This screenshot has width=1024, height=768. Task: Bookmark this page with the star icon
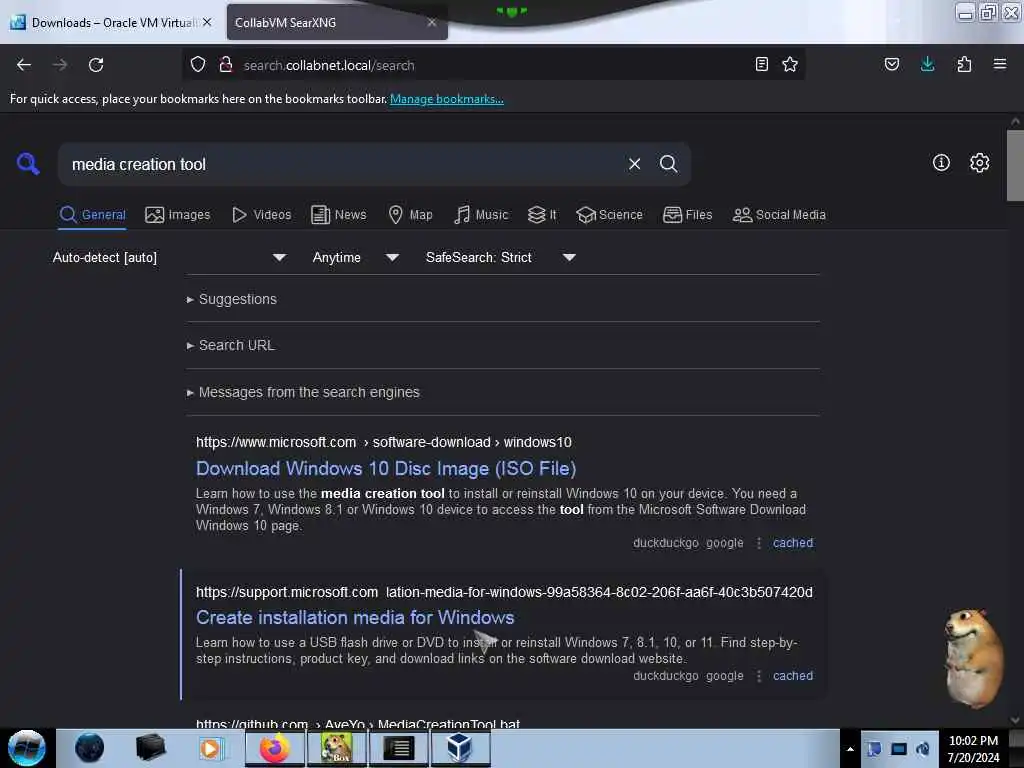[790, 64]
